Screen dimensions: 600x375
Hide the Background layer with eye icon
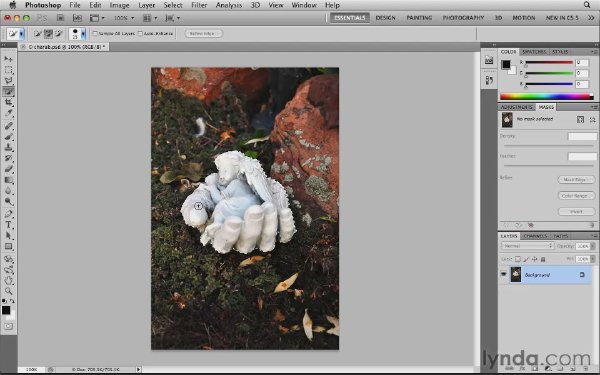coord(504,274)
